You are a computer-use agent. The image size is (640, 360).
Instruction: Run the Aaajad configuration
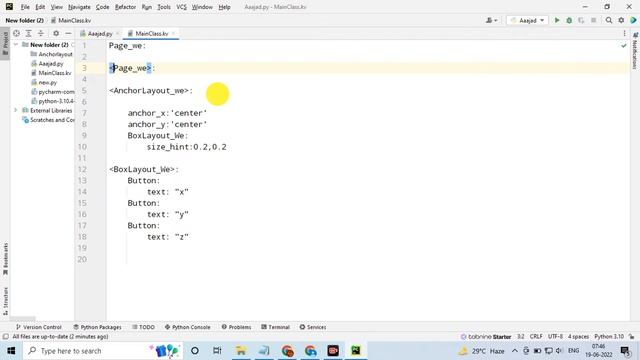[557, 20]
